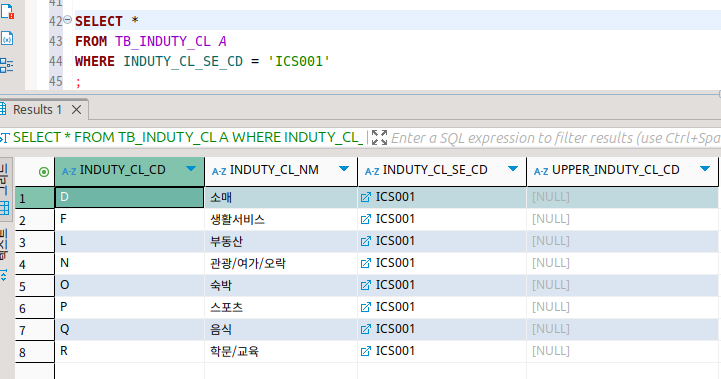Click the row-select indicator in the grid header corner
The height and width of the screenshot is (379, 721).
[44, 172]
